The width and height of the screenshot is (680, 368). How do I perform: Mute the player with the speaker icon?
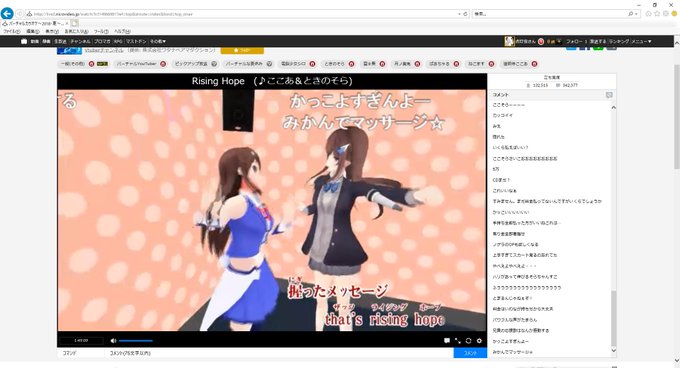[x=113, y=341]
